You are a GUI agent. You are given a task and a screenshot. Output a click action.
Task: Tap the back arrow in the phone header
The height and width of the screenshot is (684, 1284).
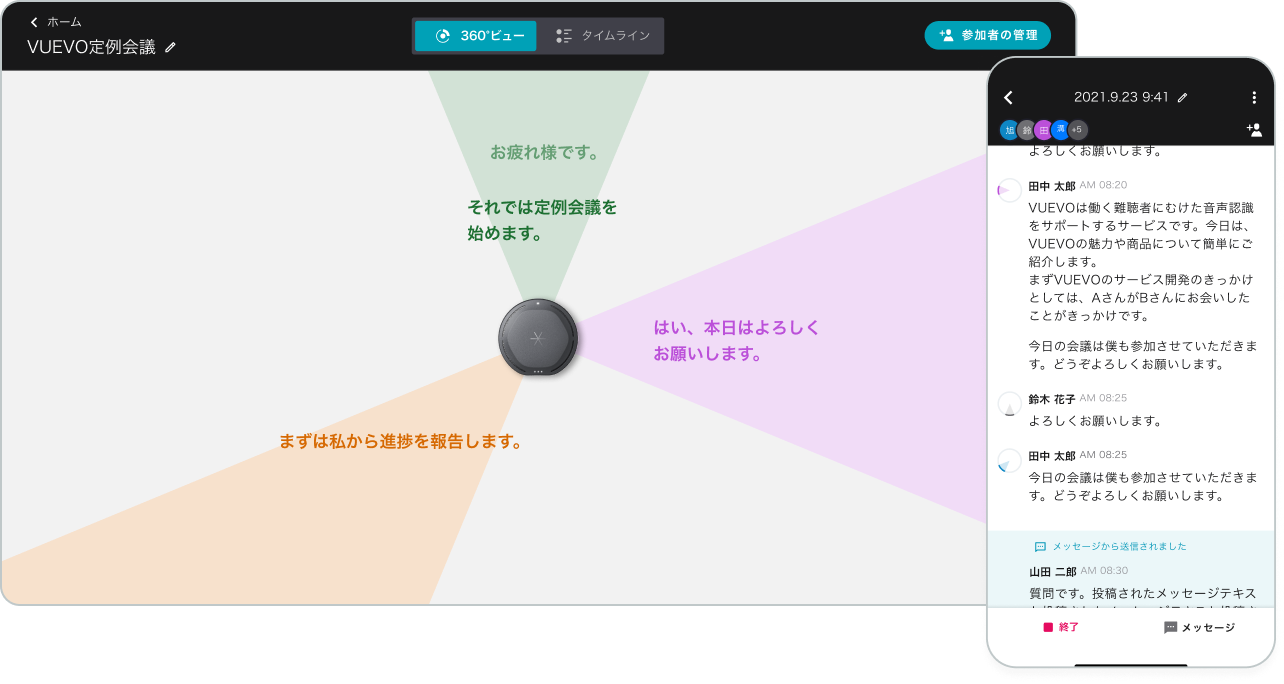click(1008, 97)
